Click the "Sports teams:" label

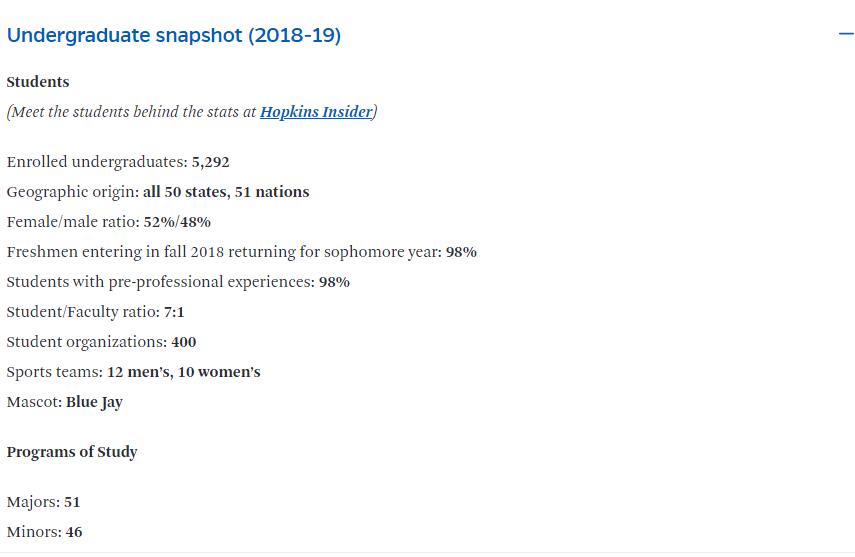tap(55, 372)
